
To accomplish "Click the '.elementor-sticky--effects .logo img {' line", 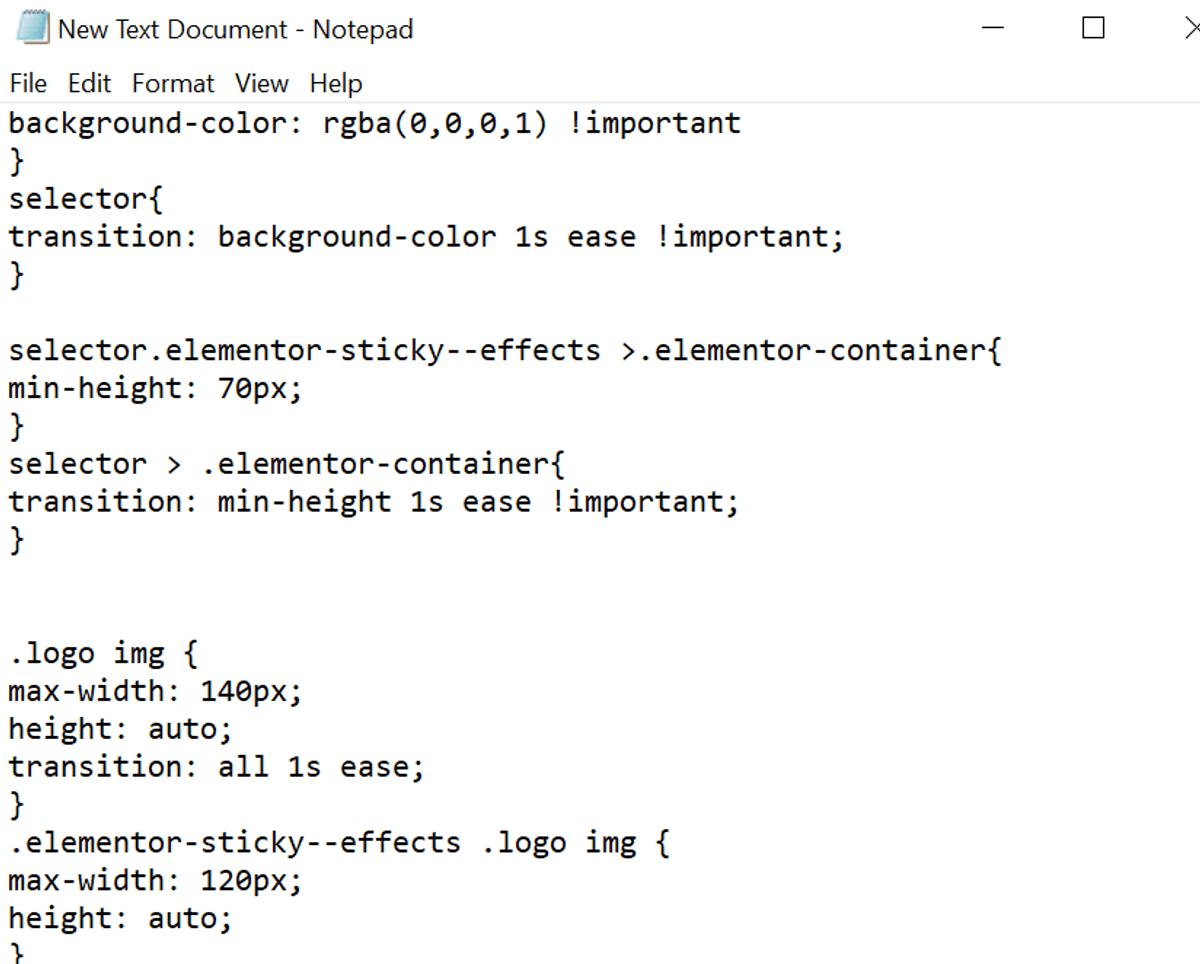I will (339, 843).
